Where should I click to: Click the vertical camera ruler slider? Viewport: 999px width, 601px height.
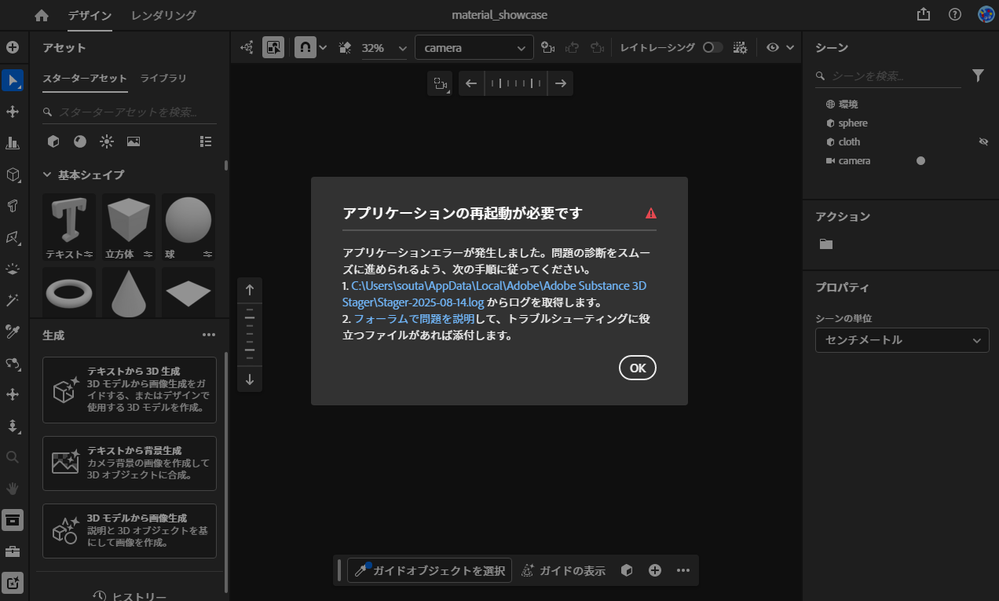coord(250,335)
